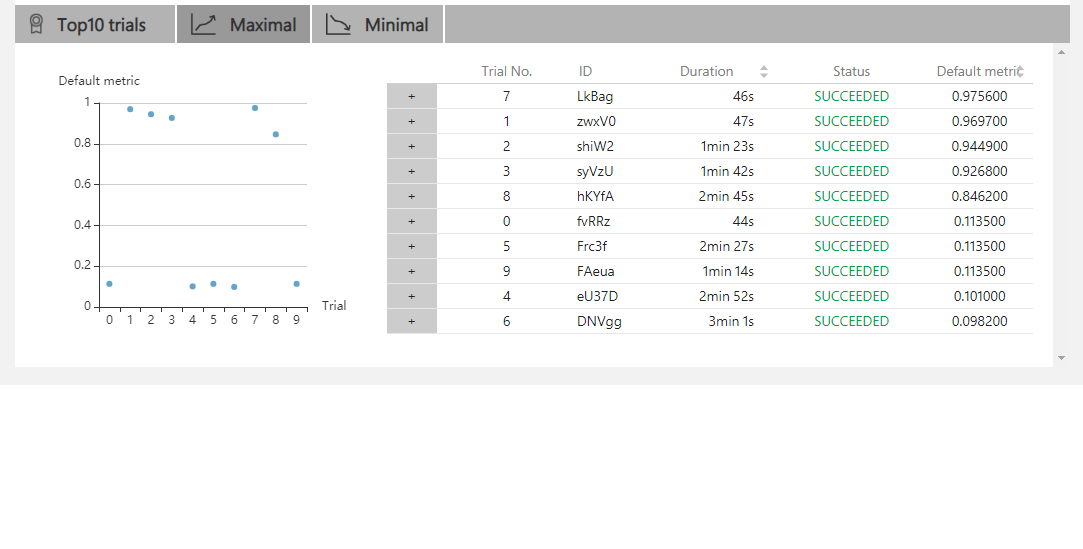Expand trial hKYfA row
The width and height of the screenshot is (1083, 549).
[411, 197]
